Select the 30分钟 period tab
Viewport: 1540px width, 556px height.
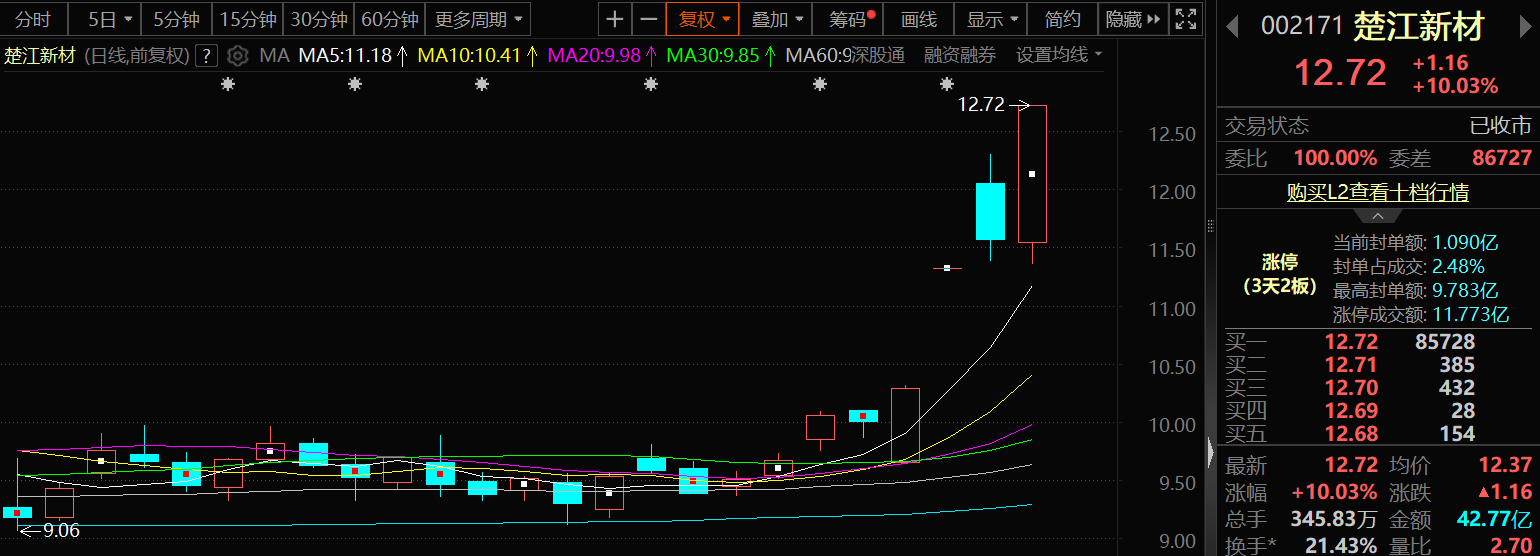coord(318,19)
